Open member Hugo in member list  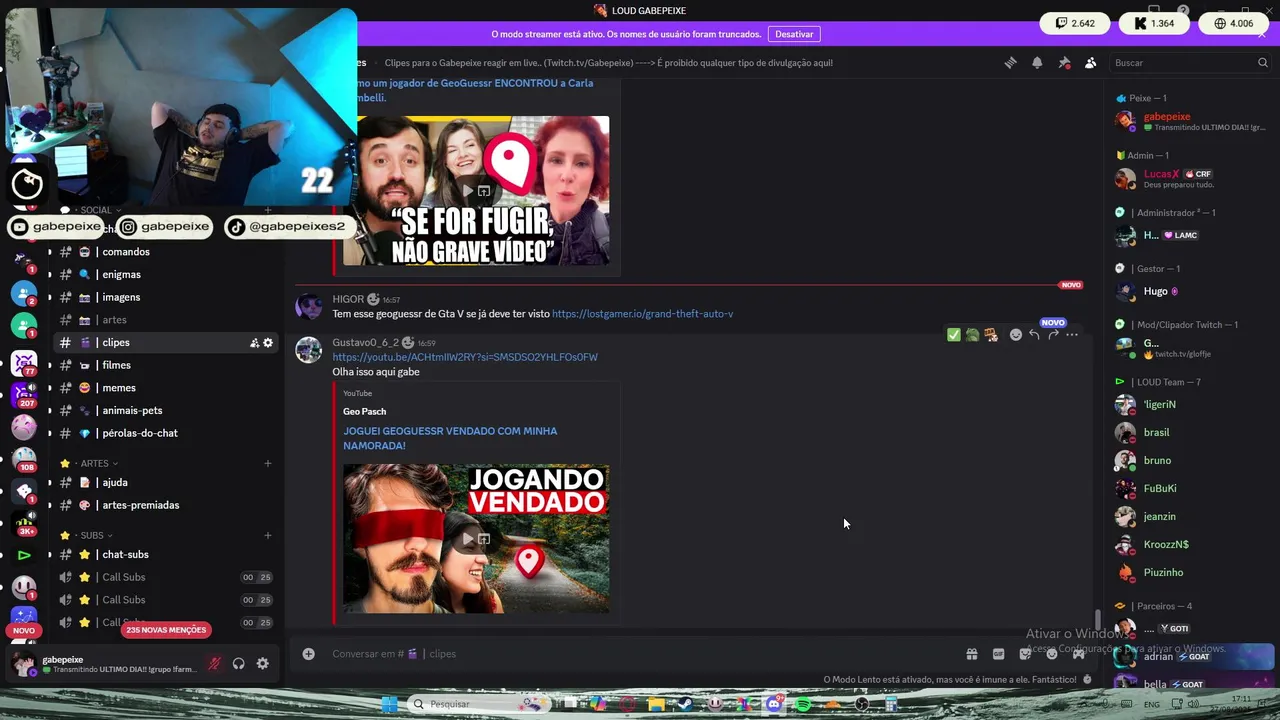click(x=1190, y=291)
